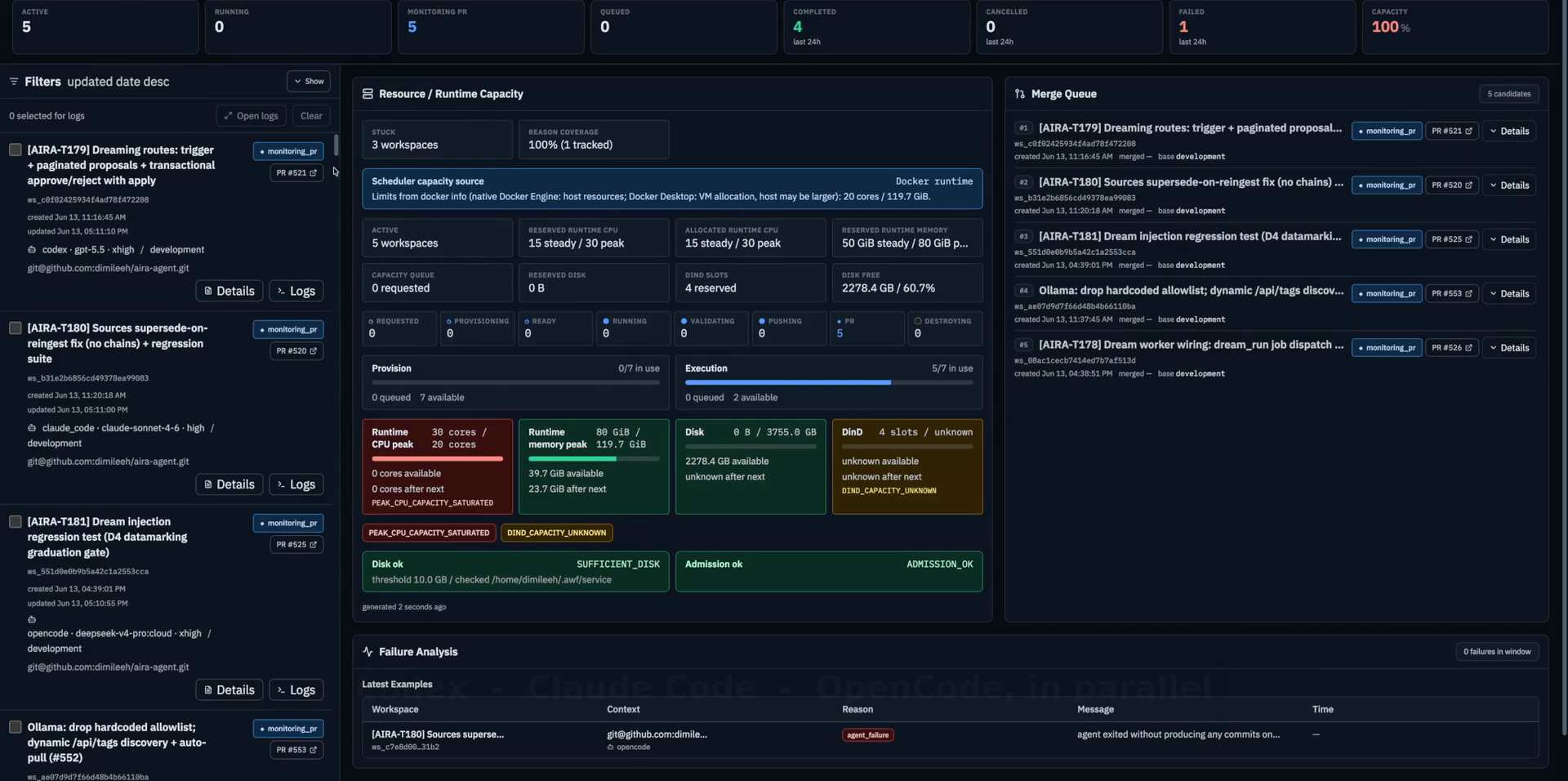Open PR #526 link in Merge Queue
The width and height of the screenshot is (1568, 781).
1452,348
